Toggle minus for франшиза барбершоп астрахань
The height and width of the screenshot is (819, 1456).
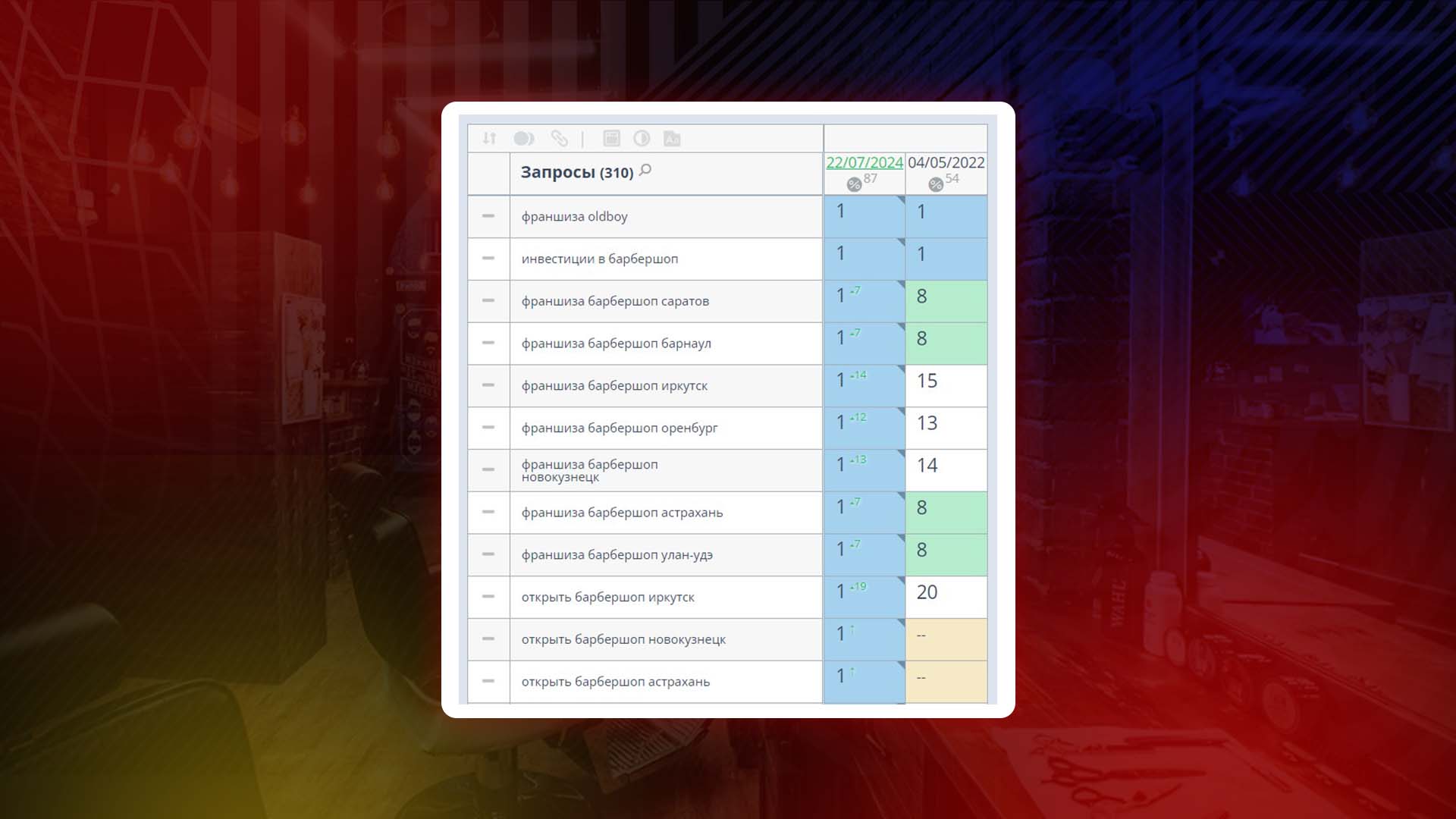(488, 512)
